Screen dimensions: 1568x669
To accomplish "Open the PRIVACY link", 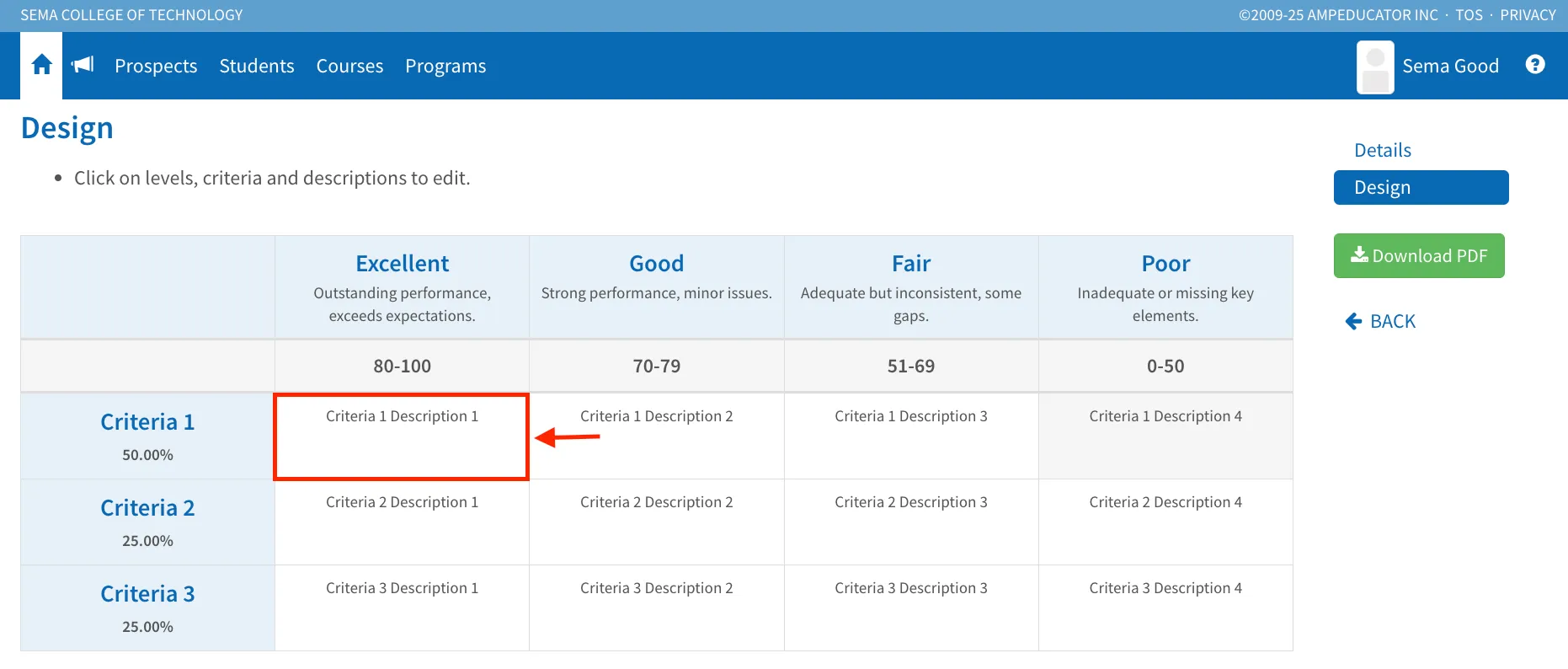I will (1528, 15).
